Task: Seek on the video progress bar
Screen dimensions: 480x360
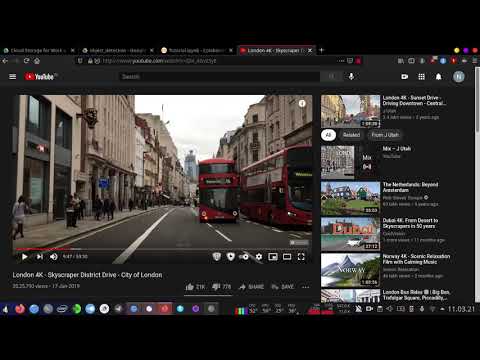Action: pos(163,249)
